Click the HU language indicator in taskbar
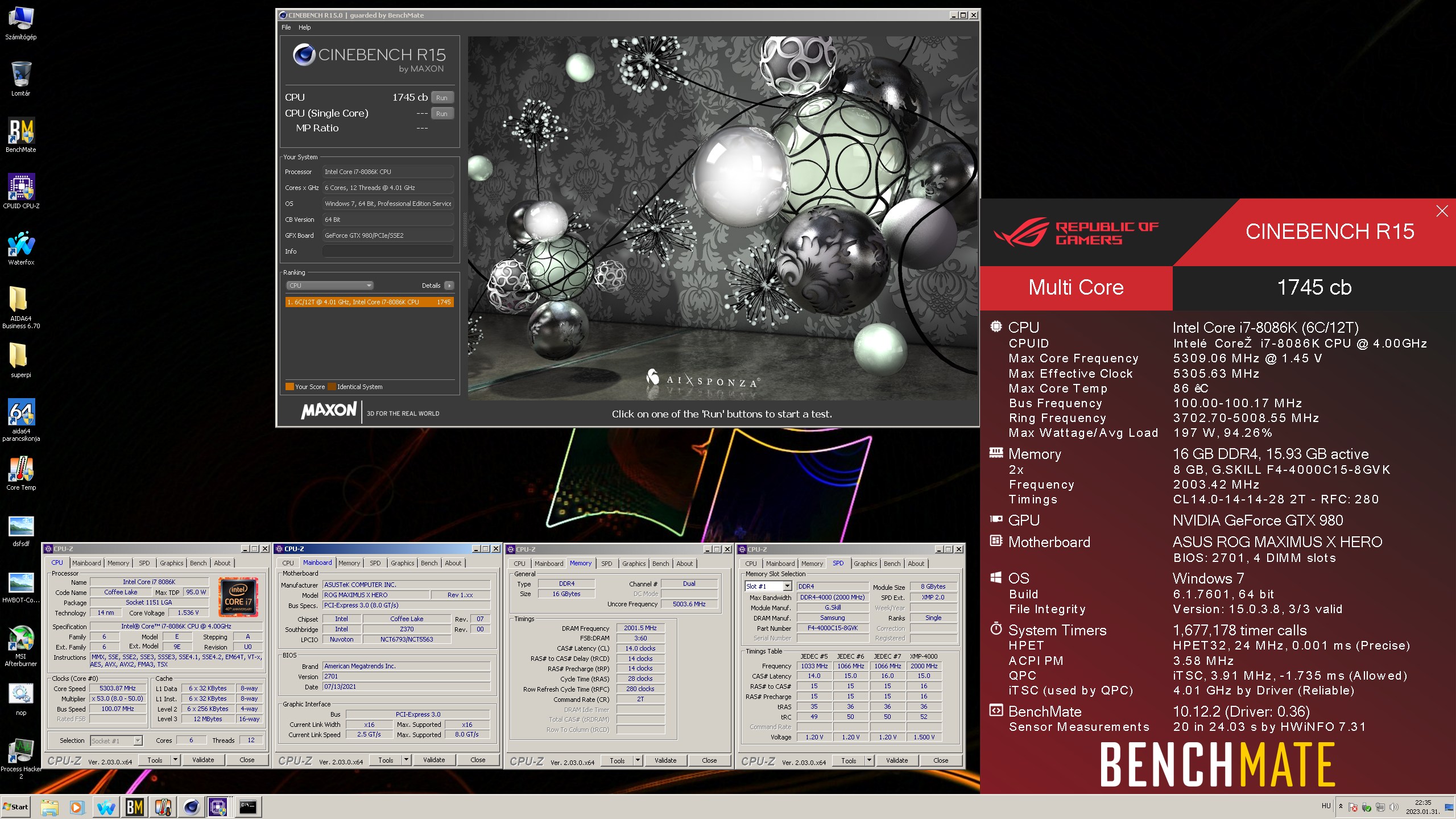The width and height of the screenshot is (1456, 819). 1326,806
